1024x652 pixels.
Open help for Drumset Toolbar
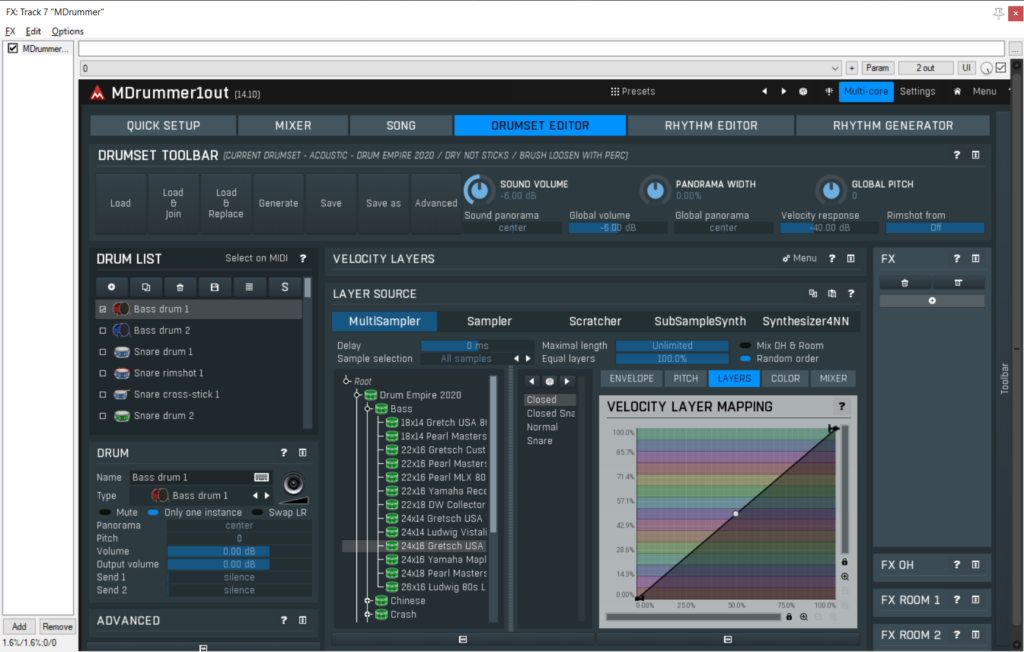click(x=957, y=155)
